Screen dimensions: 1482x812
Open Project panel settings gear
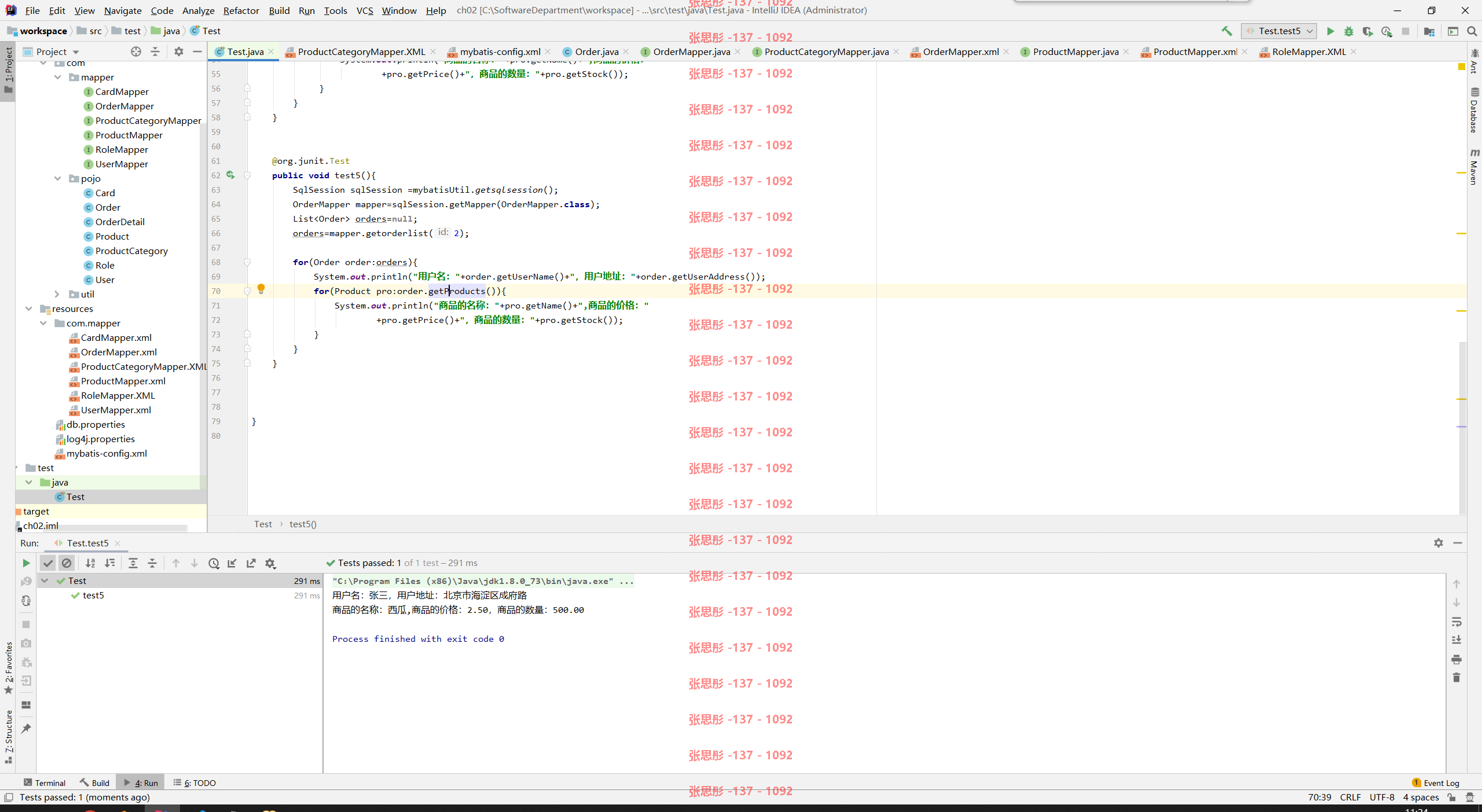pyautogui.click(x=179, y=52)
